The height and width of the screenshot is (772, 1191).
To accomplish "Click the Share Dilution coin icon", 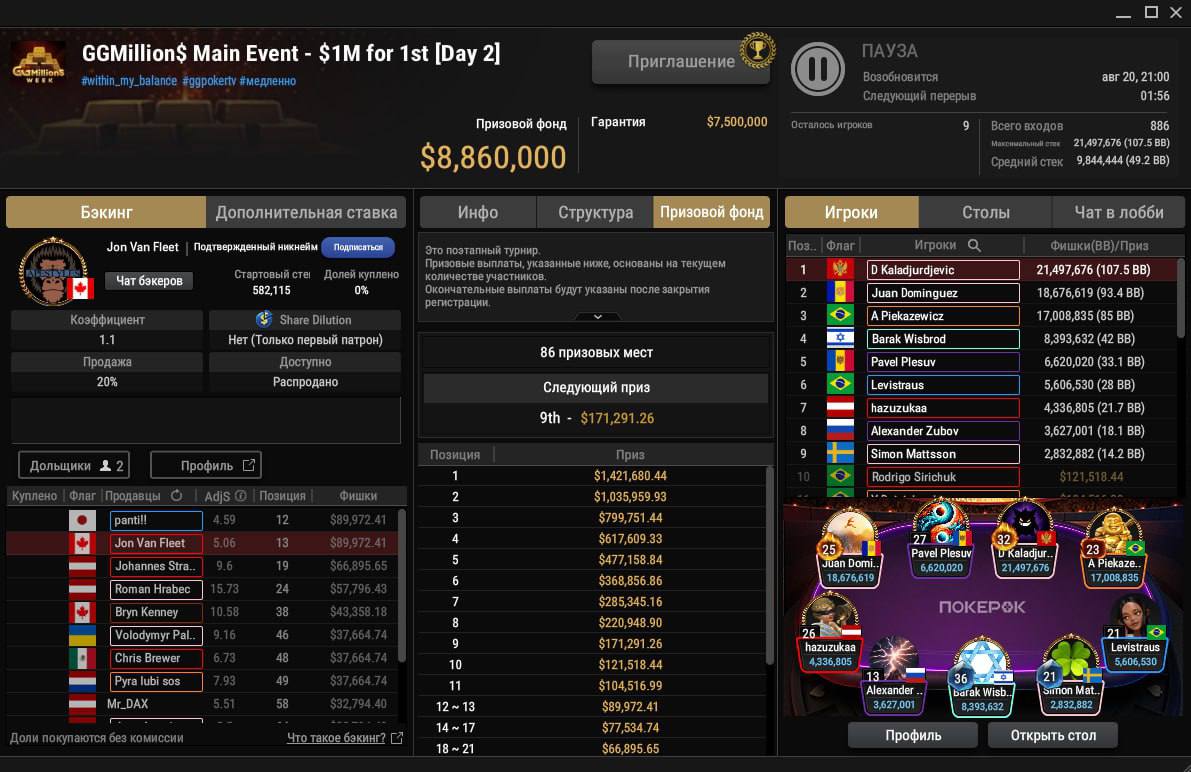I will (264, 319).
